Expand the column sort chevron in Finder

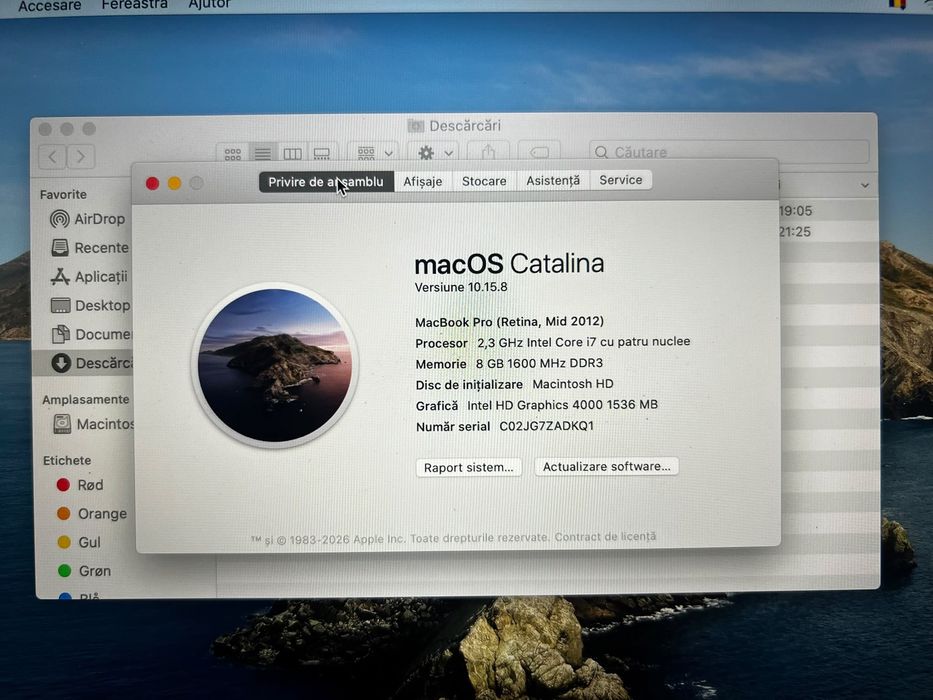(x=865, y=186)
